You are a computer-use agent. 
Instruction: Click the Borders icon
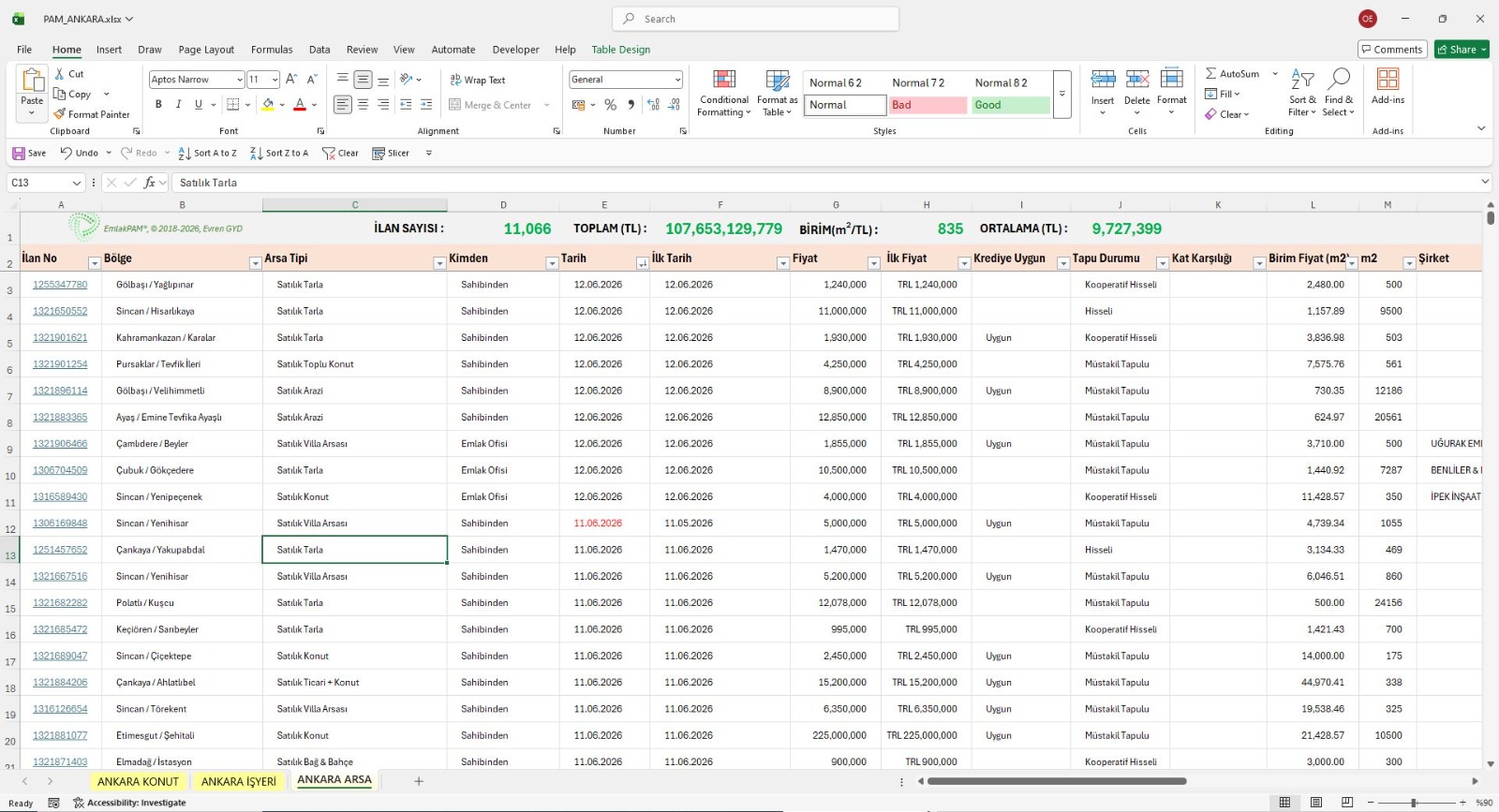232,105
